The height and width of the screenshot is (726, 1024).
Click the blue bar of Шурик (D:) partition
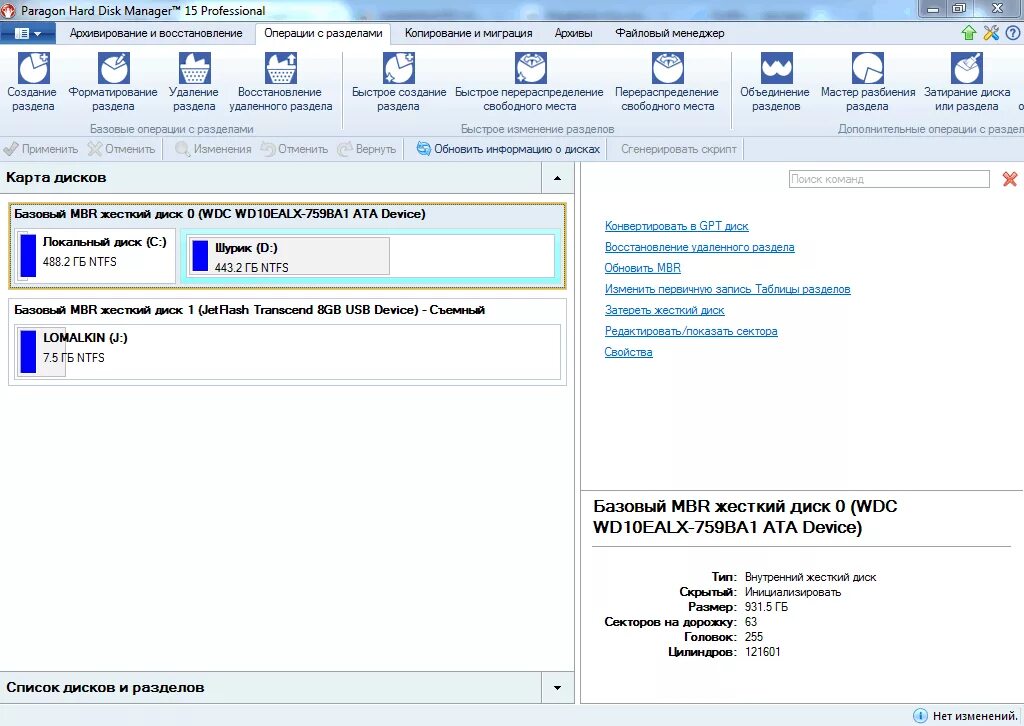click(x=200, y=256)
